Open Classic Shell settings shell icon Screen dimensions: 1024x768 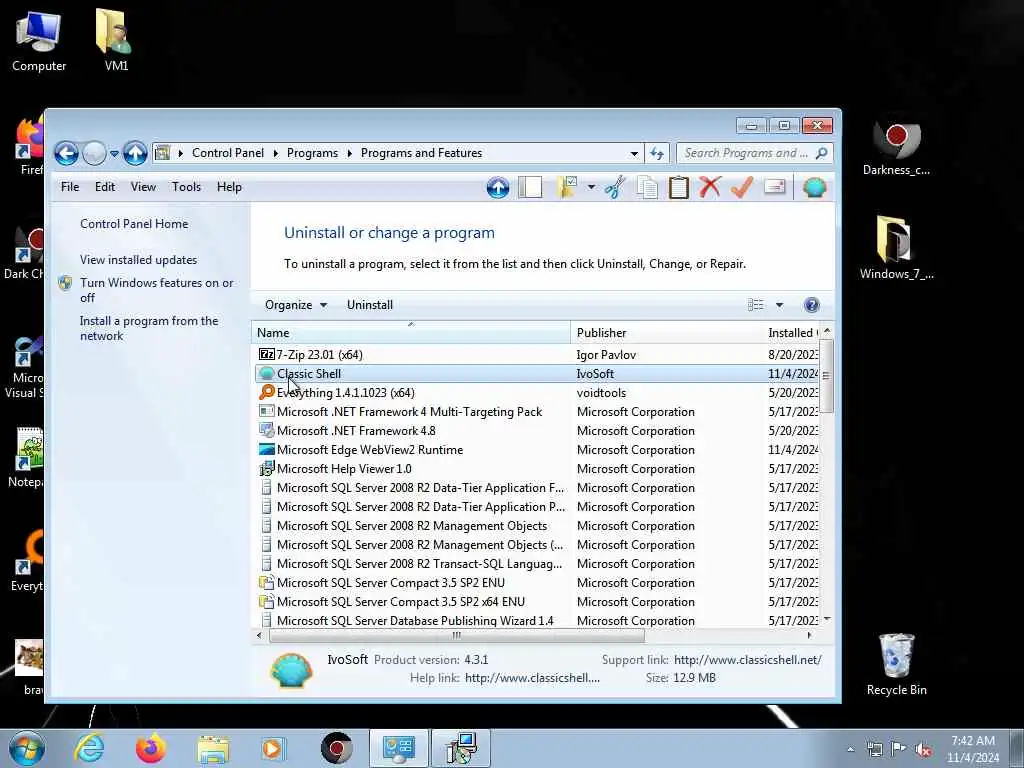point(814,188)
